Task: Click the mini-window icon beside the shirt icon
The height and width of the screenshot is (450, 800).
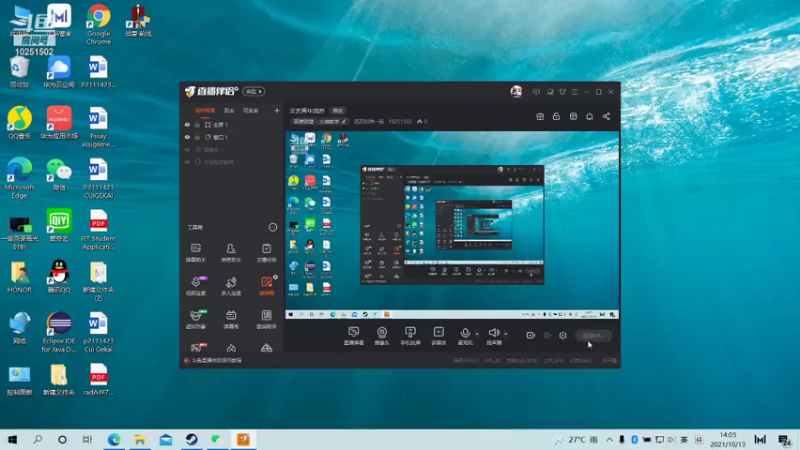Action: [550, 92]
